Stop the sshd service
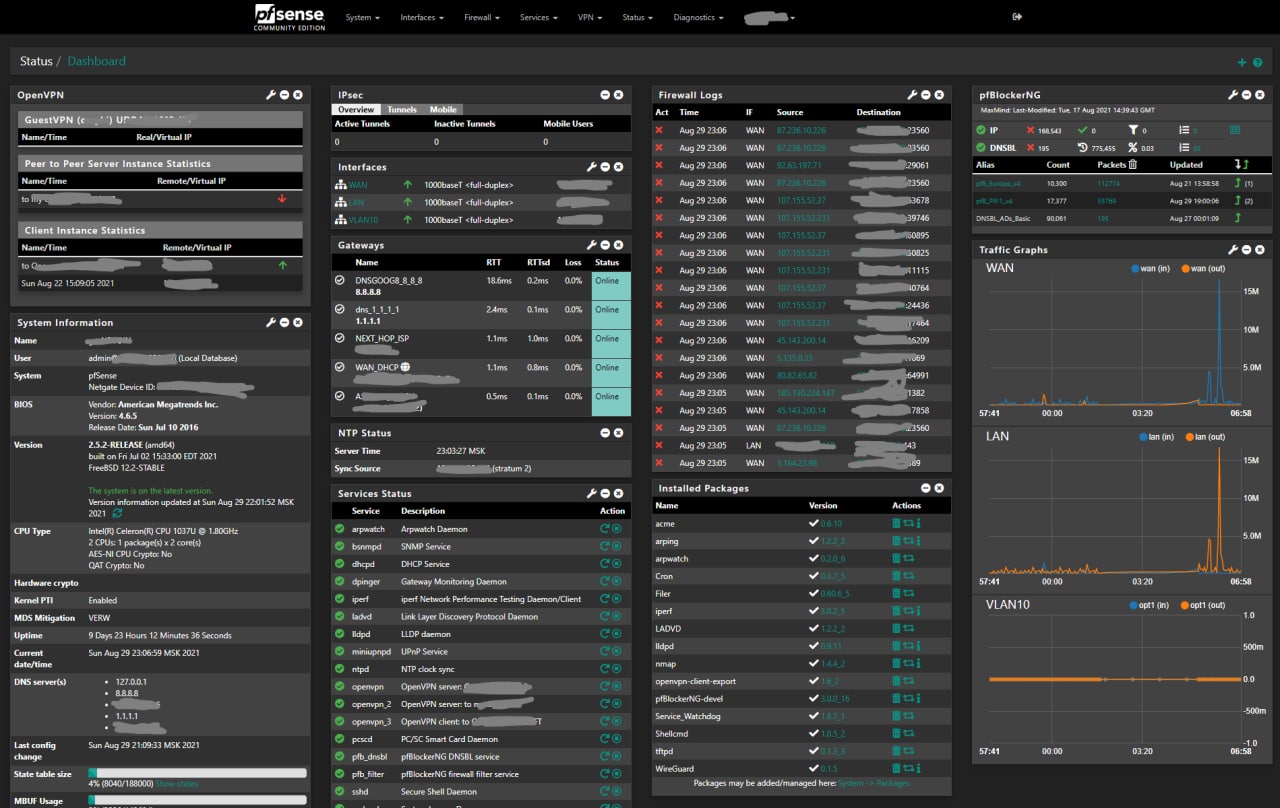Viewport: 1280px width, 808px height. click(617, 792)
